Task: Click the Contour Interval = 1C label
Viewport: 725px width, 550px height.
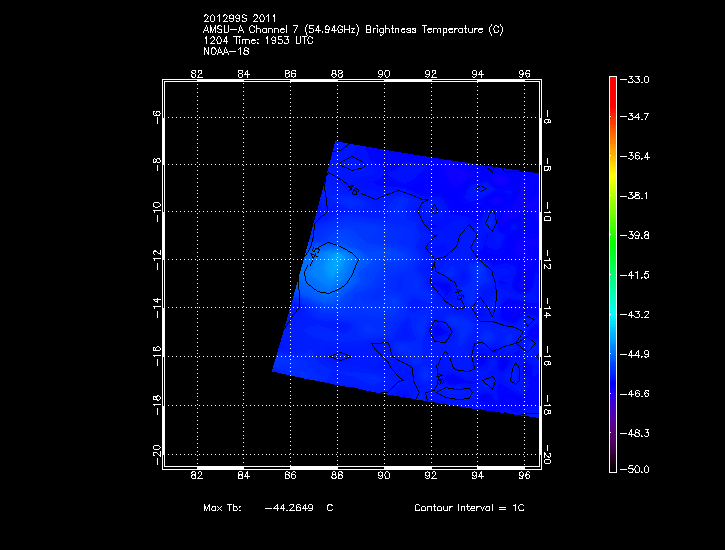Action: (x=469, y=508)
